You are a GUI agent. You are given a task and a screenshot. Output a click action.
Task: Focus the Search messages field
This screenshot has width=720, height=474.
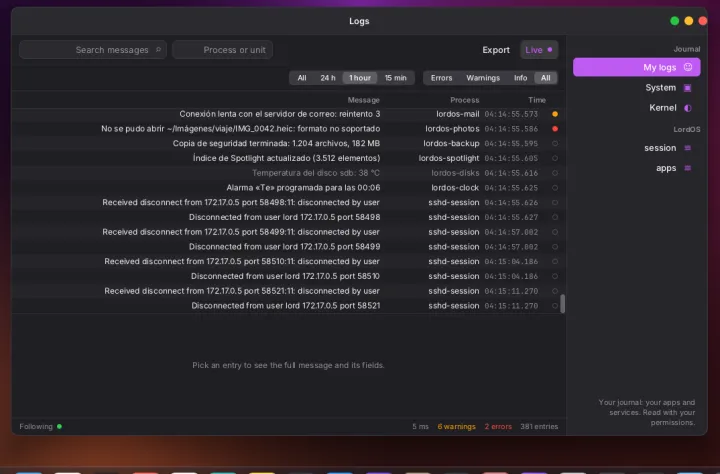click(93, 50)
